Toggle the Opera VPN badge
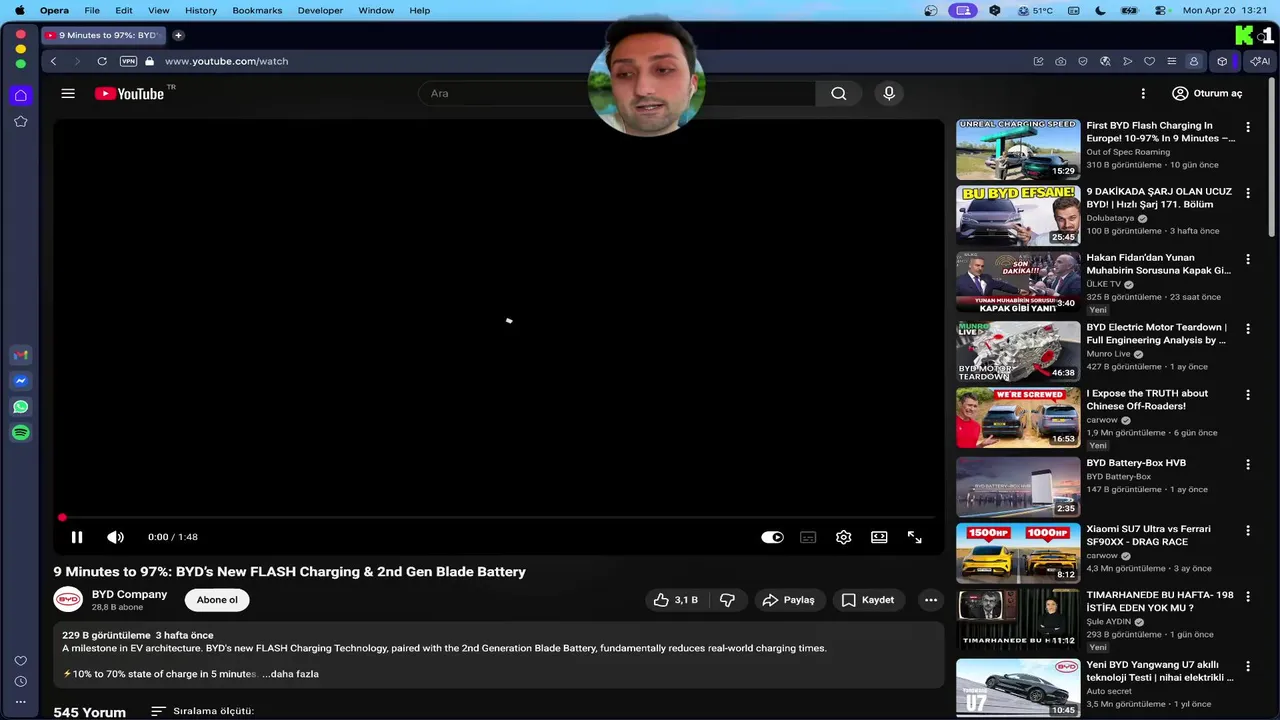 [128, 61]
